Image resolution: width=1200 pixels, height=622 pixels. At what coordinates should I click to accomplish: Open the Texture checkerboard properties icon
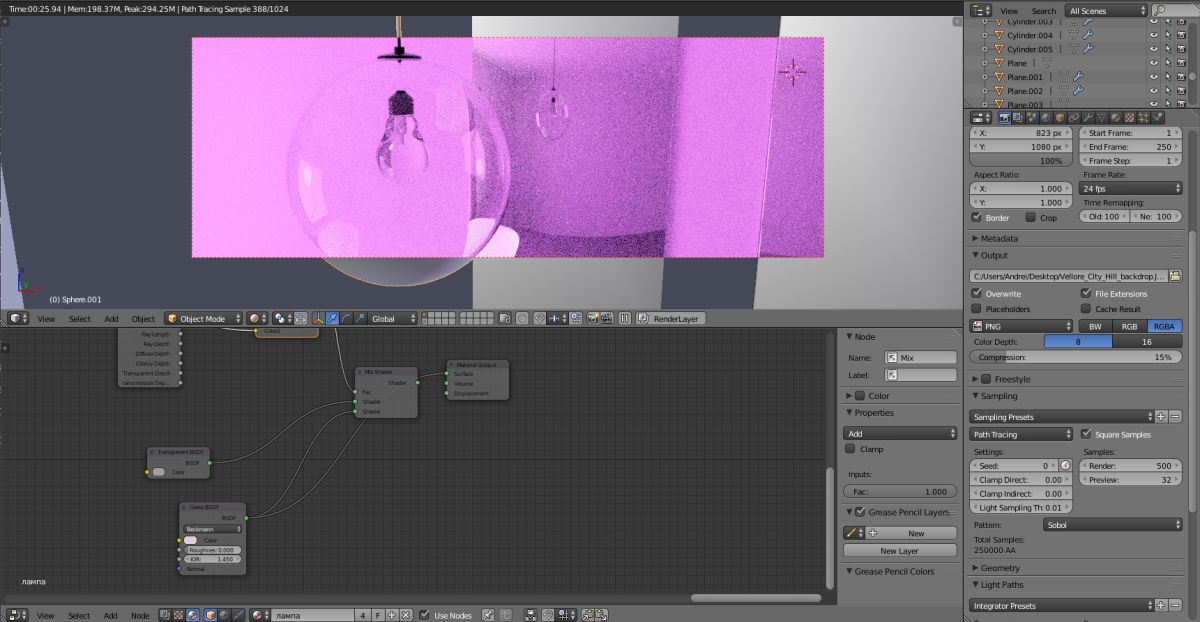1130,118
